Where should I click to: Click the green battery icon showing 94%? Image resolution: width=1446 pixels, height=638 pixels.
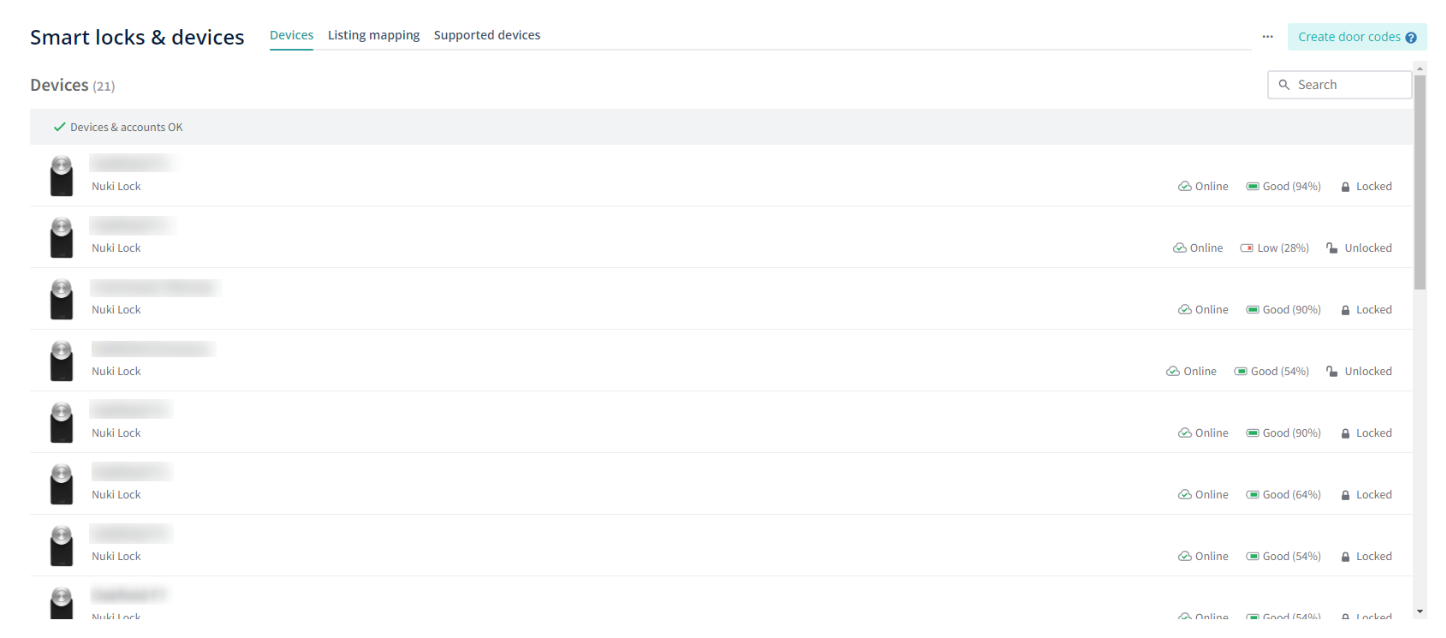(1253, 186)
